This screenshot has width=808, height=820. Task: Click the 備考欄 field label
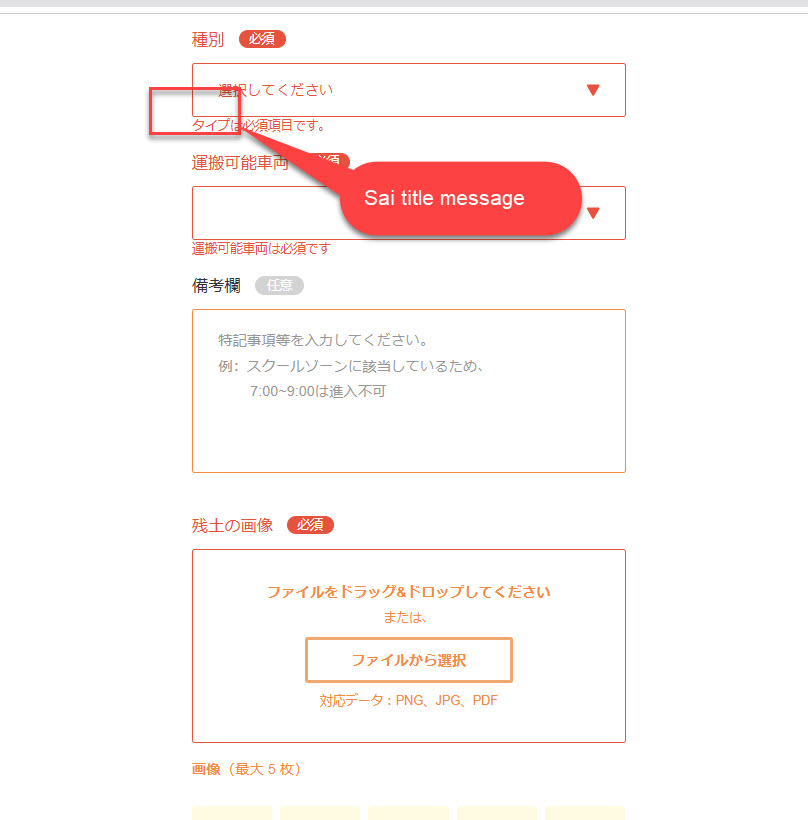(x=216, y=286)
